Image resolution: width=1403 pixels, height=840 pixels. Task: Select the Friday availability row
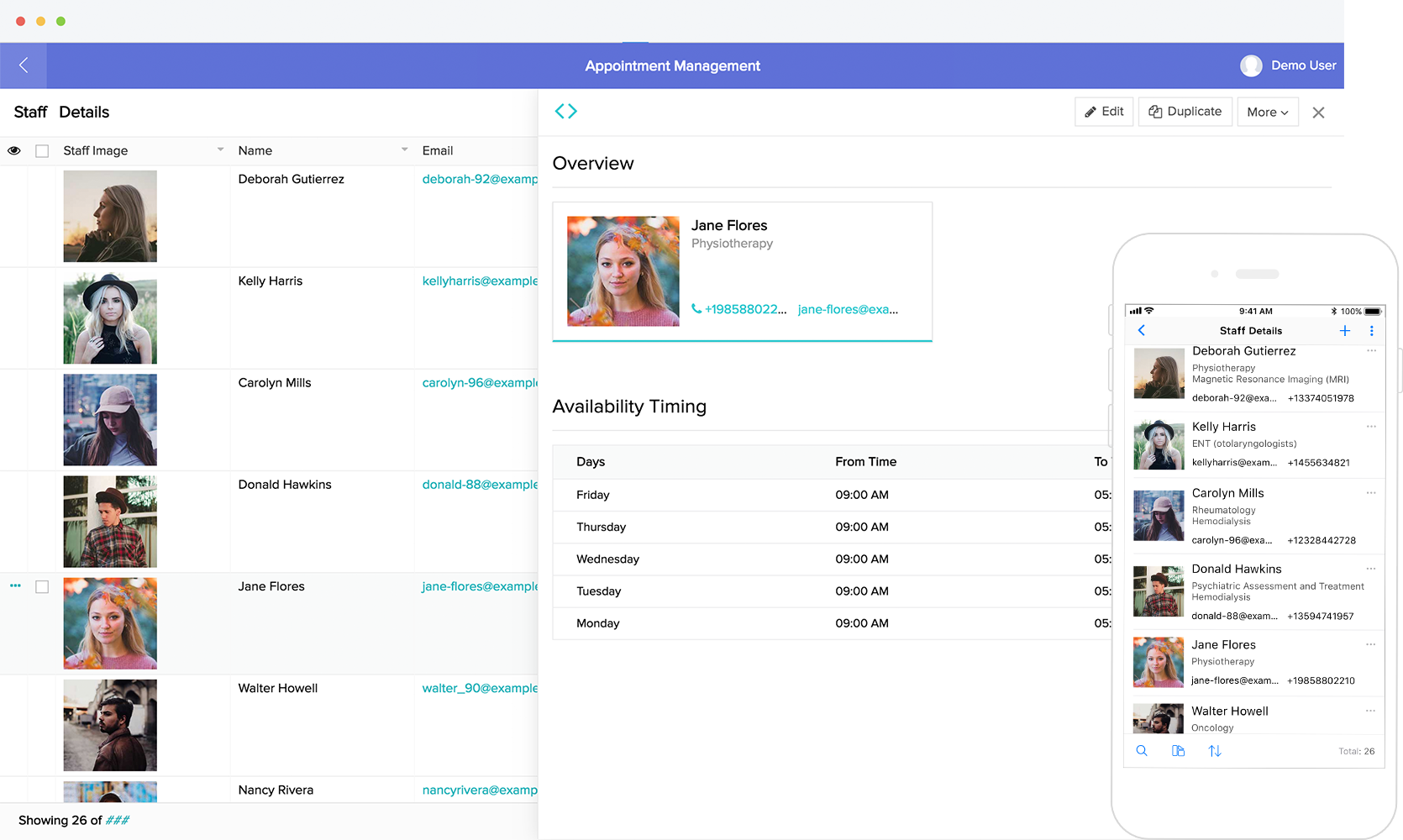[x=832, y=495]
